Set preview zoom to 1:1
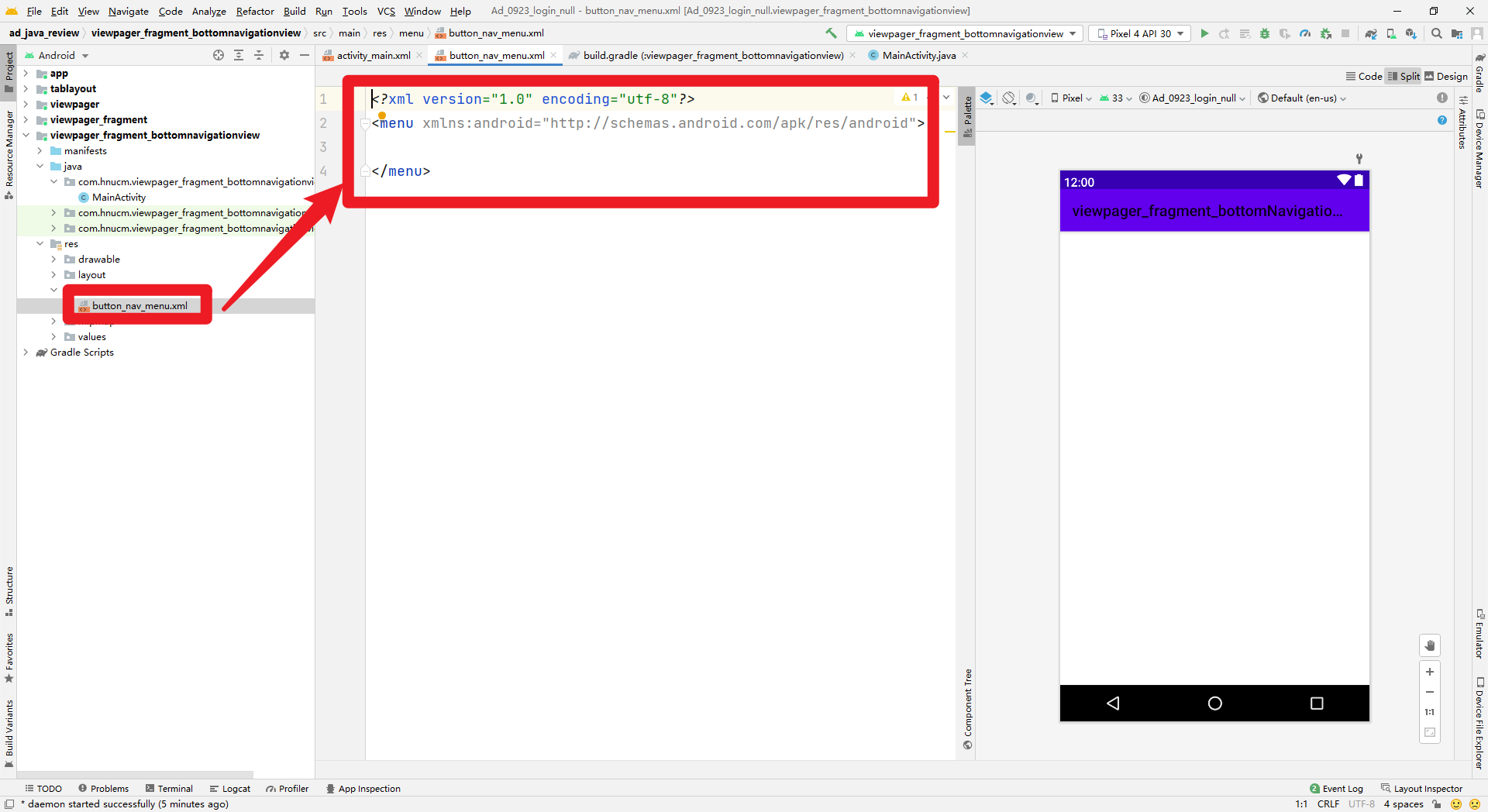The height and width of the screenshot is (812, 1488). click(x=1430, y=712)
